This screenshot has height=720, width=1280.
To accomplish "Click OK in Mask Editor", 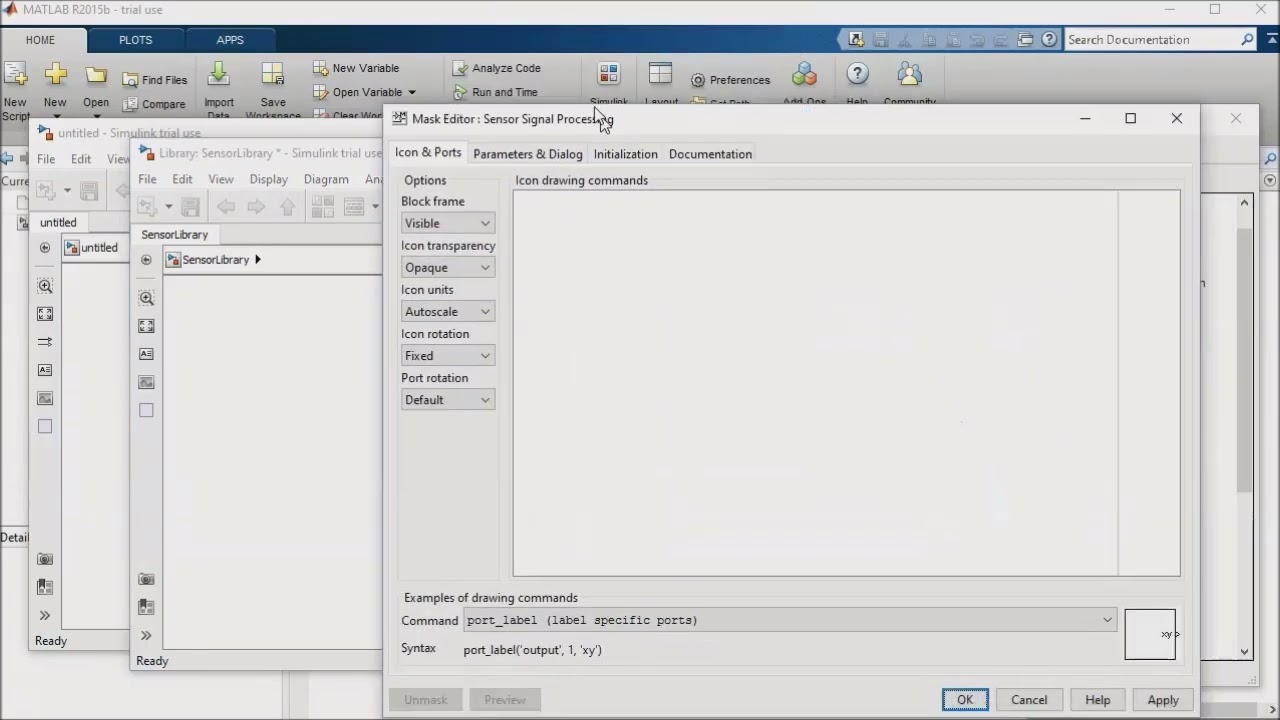I will tap(964, 700).
